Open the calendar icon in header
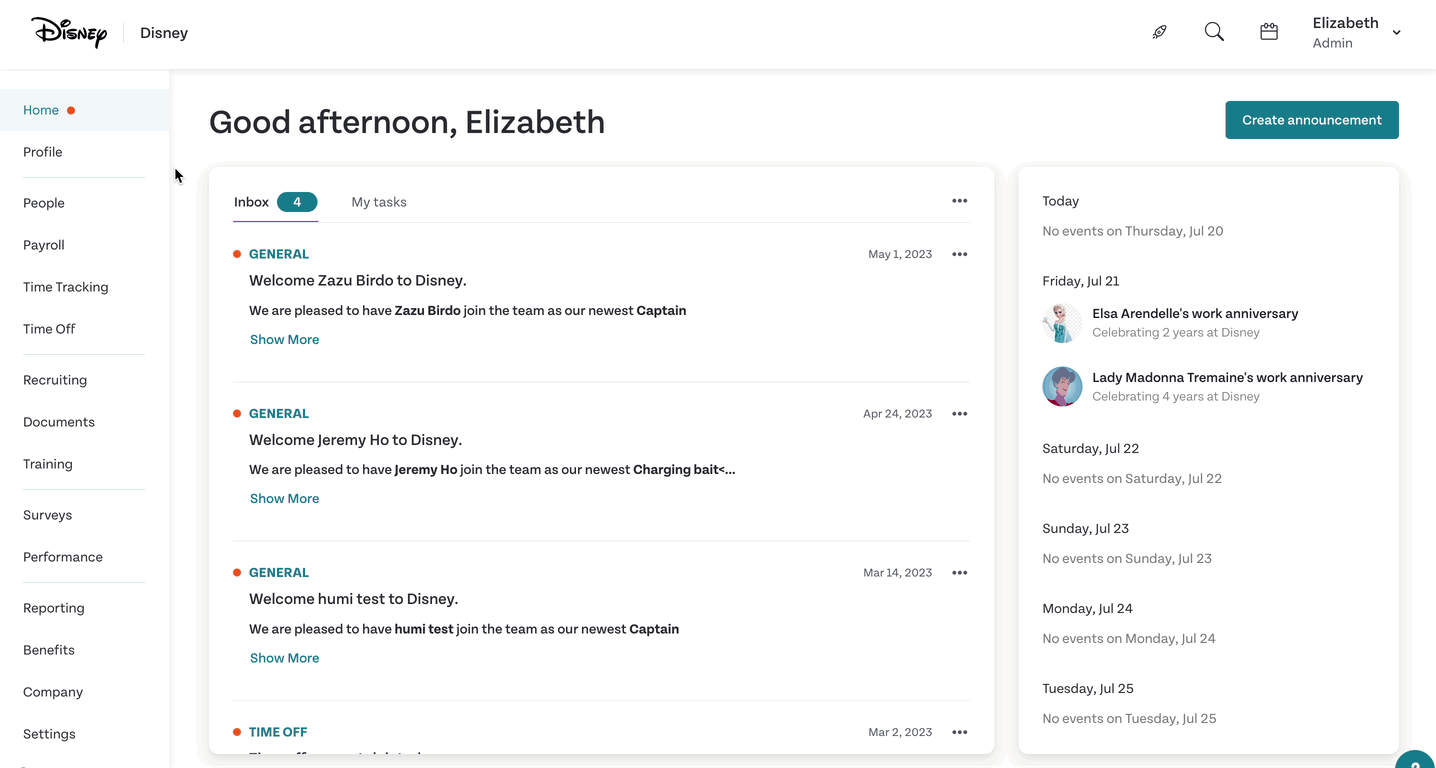 pos(1269,32)
